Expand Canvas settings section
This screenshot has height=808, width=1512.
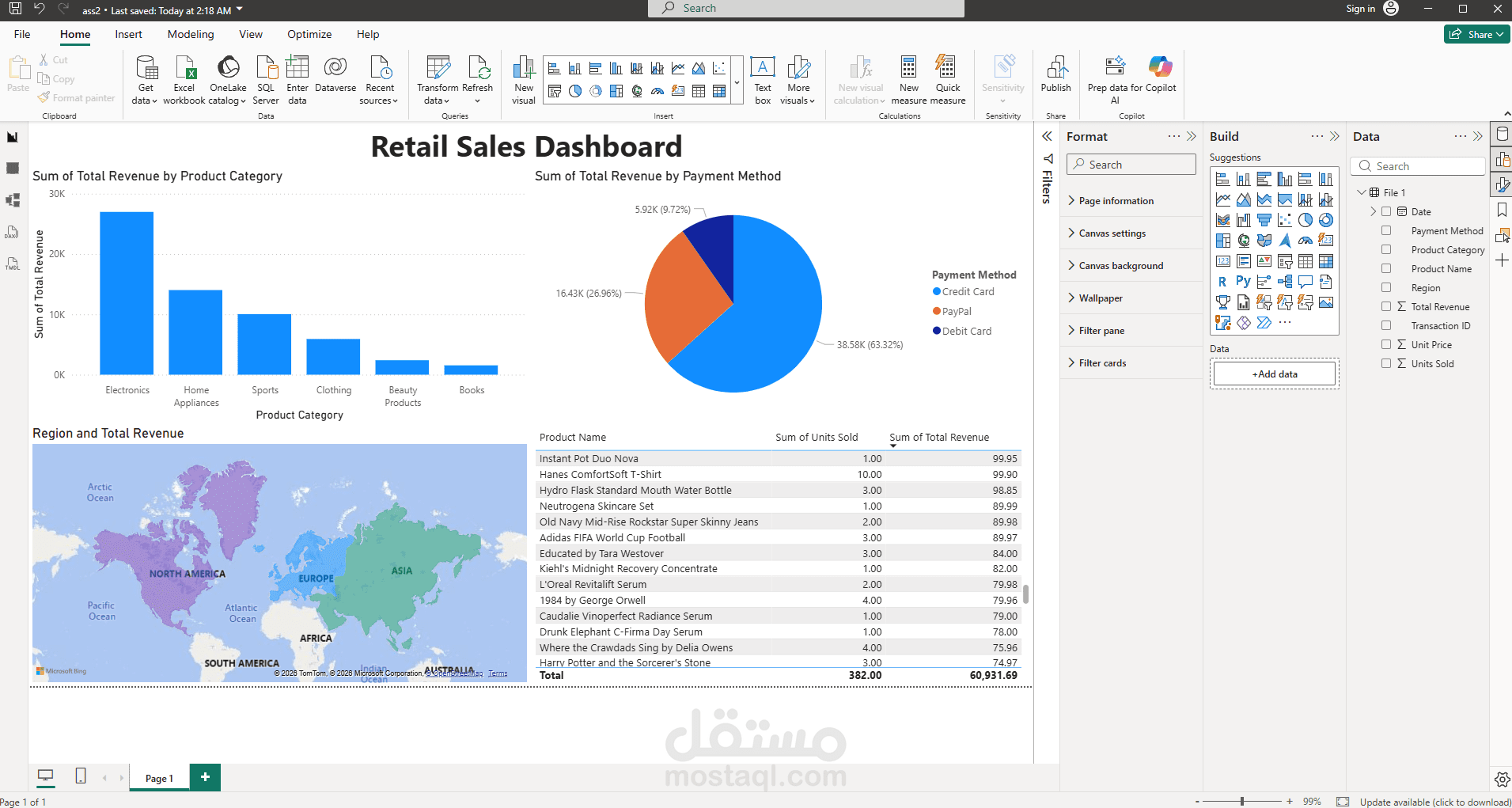tap(1131, 233)
